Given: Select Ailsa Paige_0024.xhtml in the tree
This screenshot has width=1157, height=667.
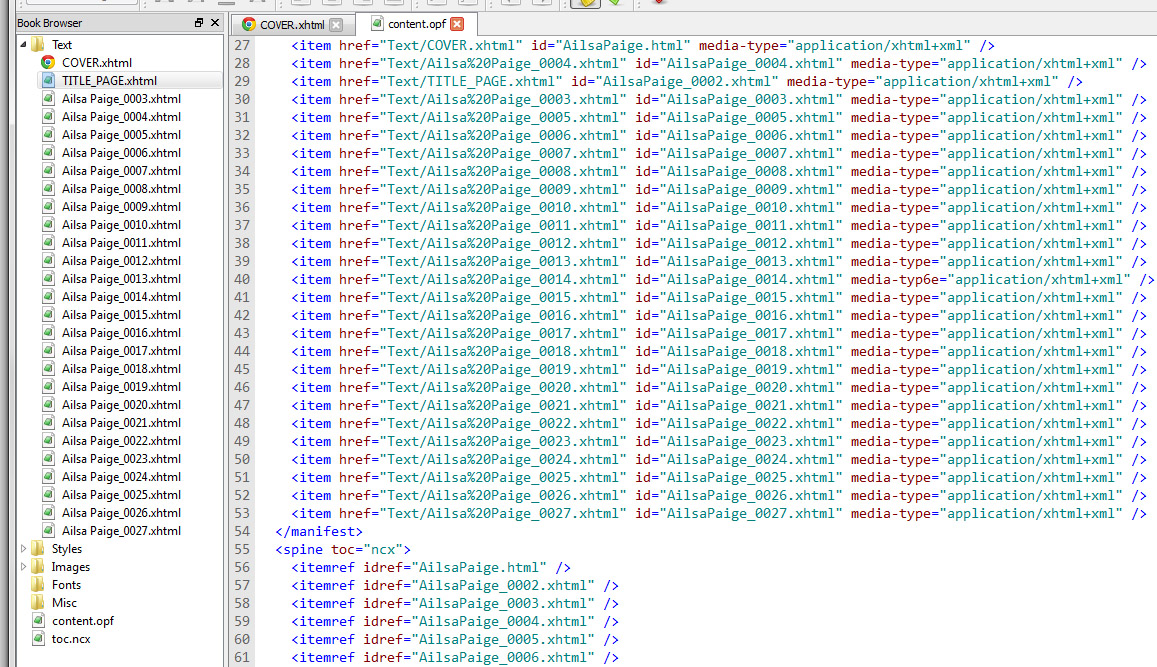Looking at the screenshot, I should point(121,477).
